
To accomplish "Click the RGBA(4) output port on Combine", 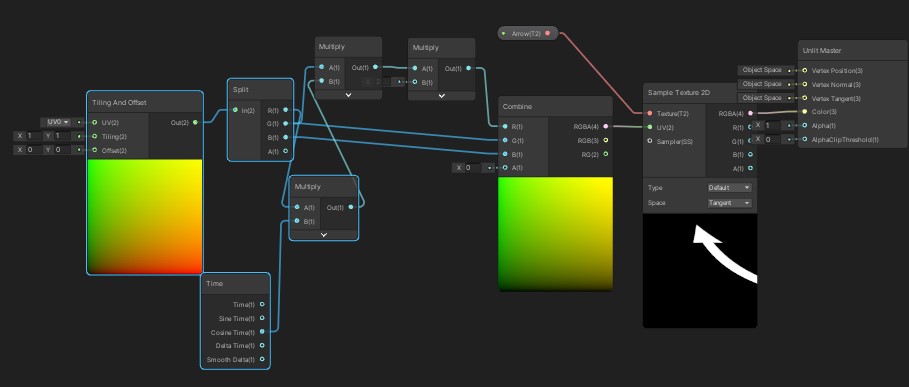I will (x=606, y=126).
